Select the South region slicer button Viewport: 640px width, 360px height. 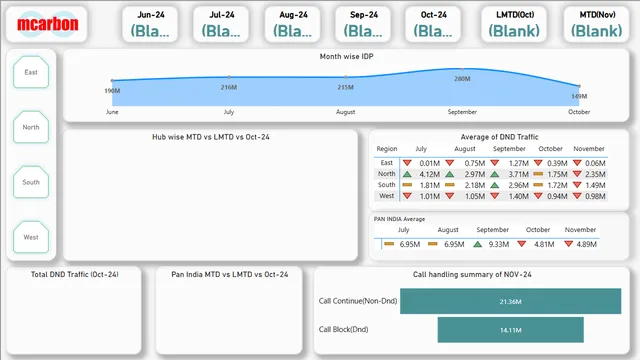pyautogui.click(x=31, y=182)
